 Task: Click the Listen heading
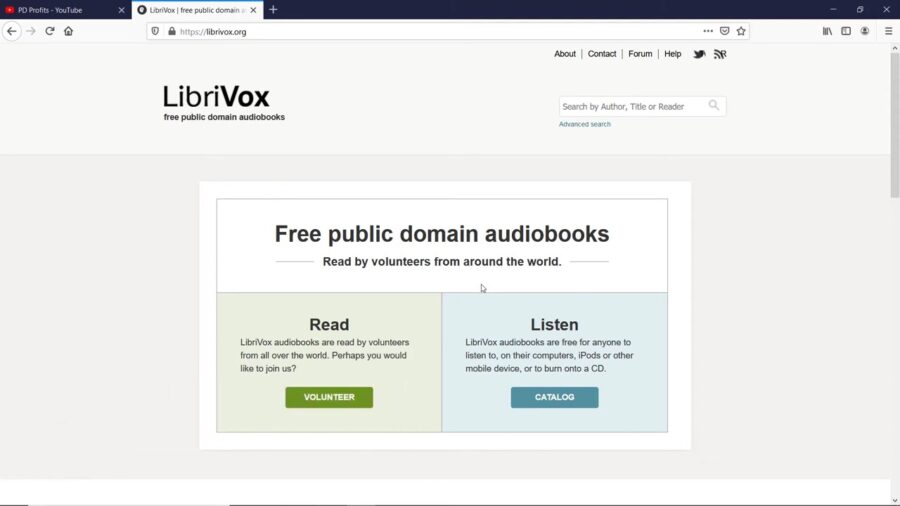pos(554,324)
